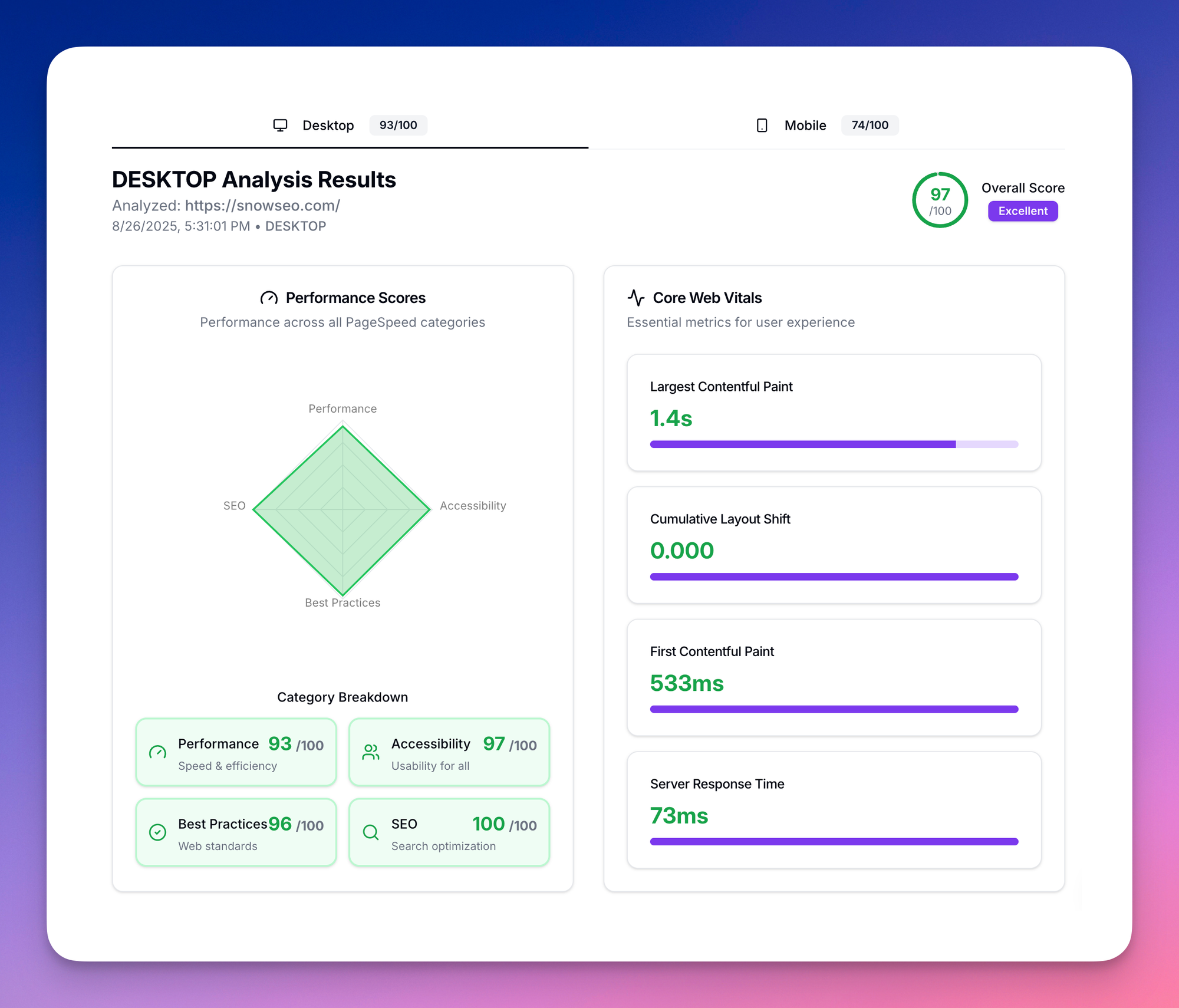The width and height of the screenshot is (1179, 1008).
Task: Click the Cumulative Layout Shift progress bar
Action: pyautogui.click(x=834, y=577)
